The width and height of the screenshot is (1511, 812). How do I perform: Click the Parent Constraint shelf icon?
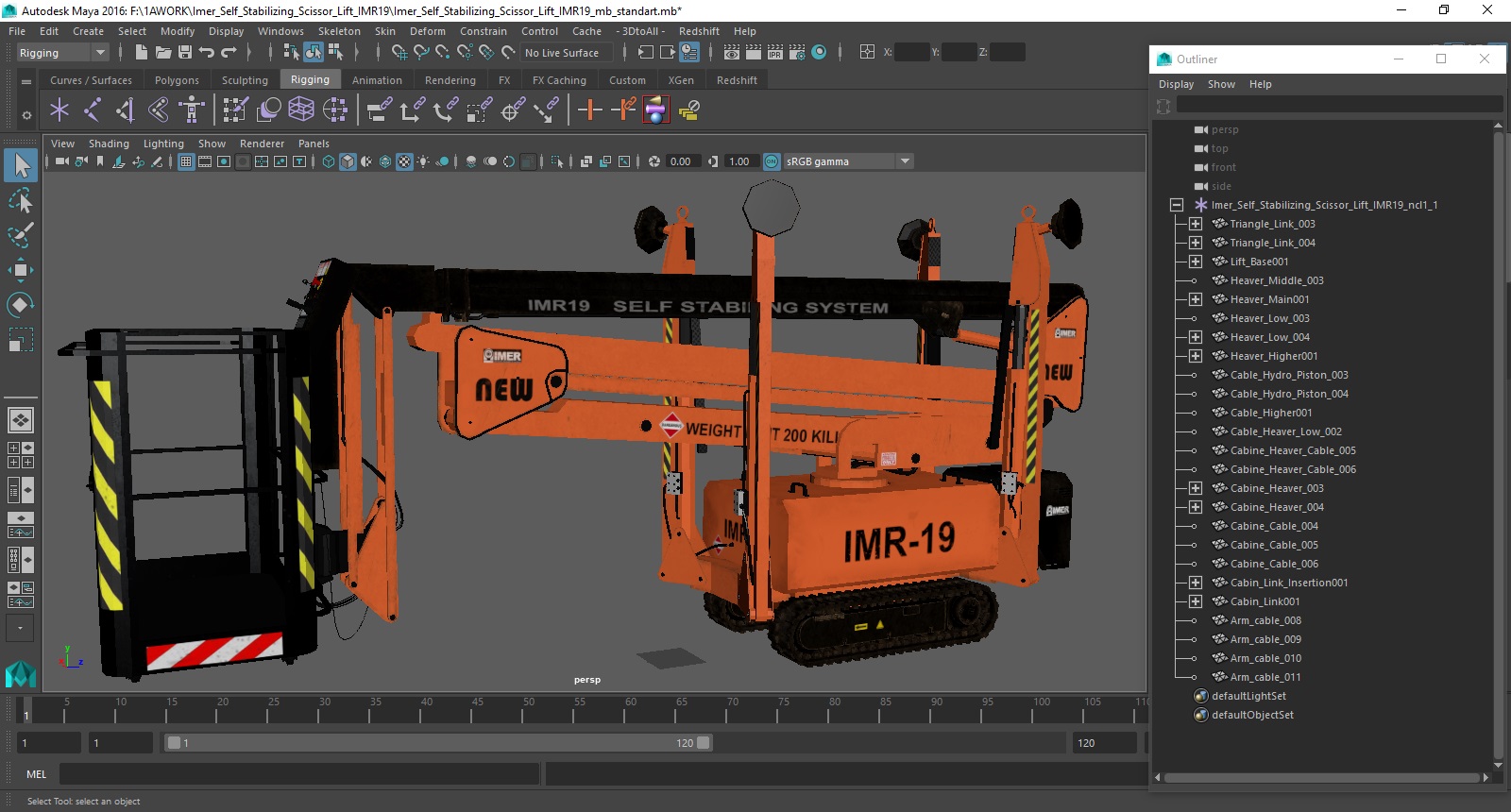[380, 110]
